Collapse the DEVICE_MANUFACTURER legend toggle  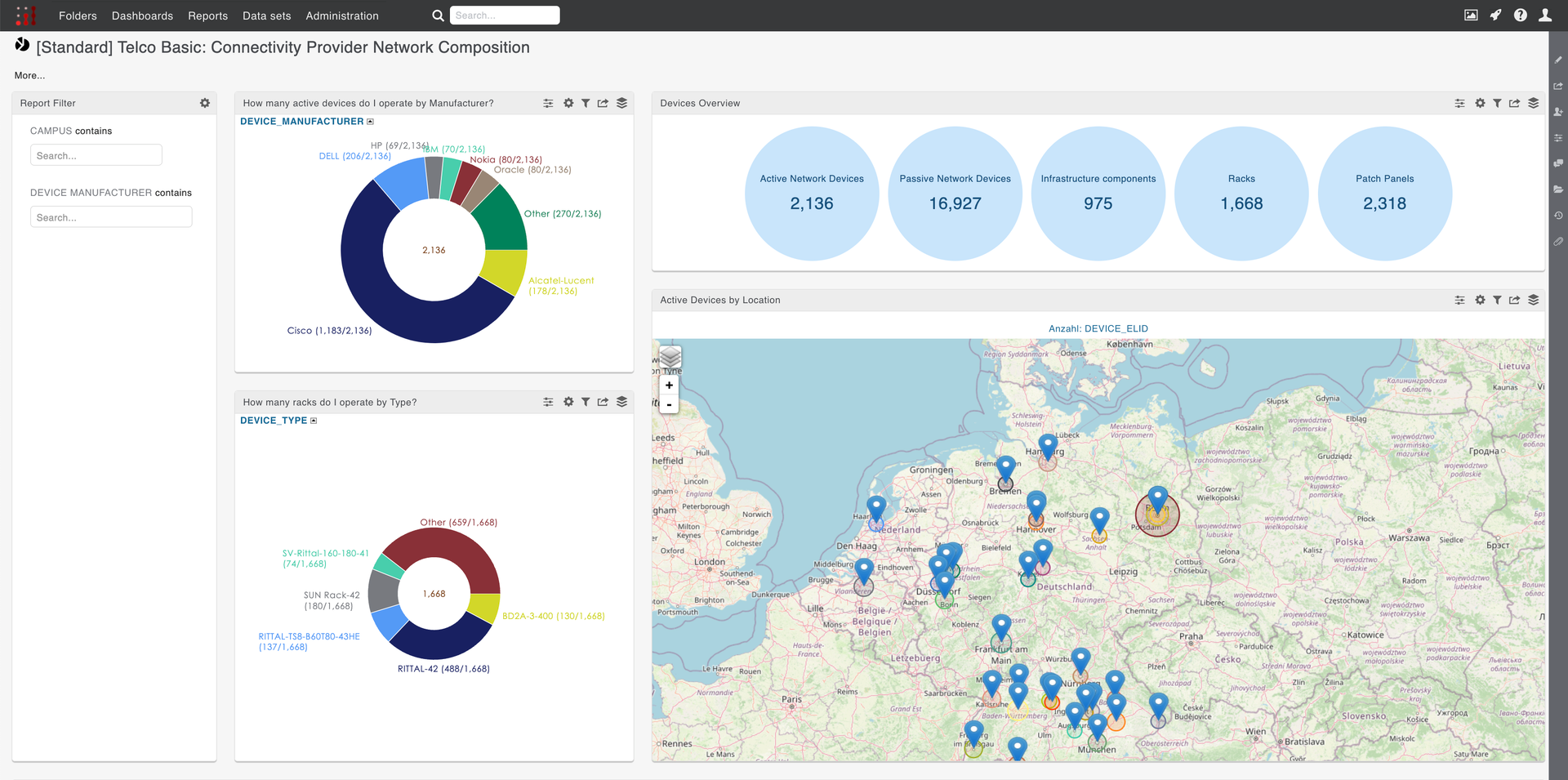point(370,122)
